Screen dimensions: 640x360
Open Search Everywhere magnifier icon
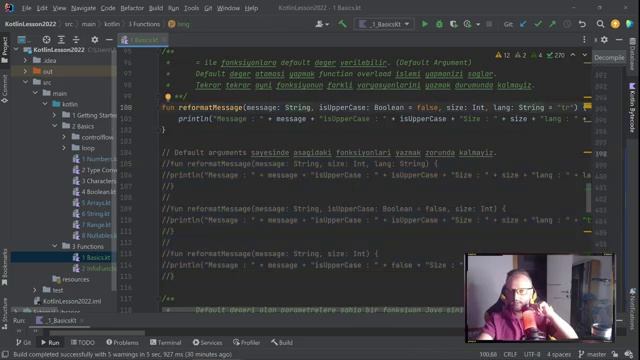pyautogui.click(x=600, y=24)
